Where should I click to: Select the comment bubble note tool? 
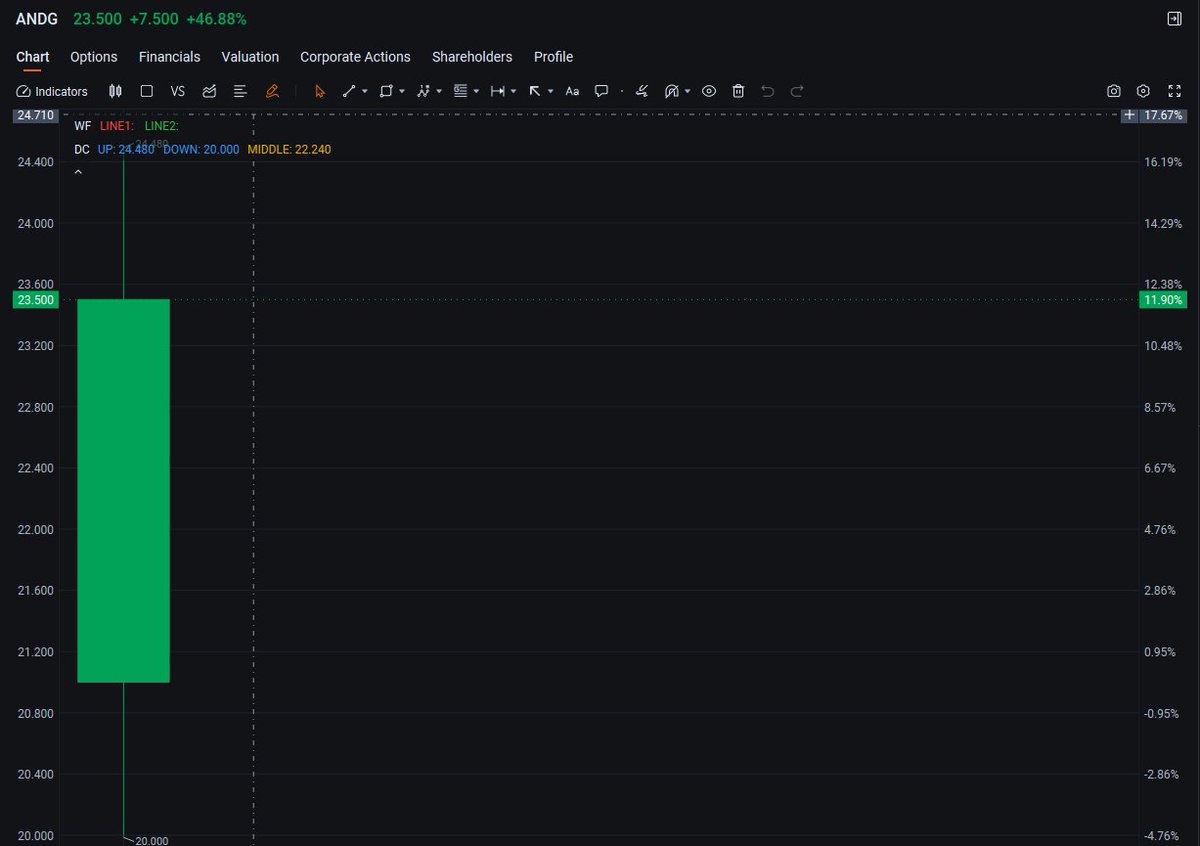[601, 91]
